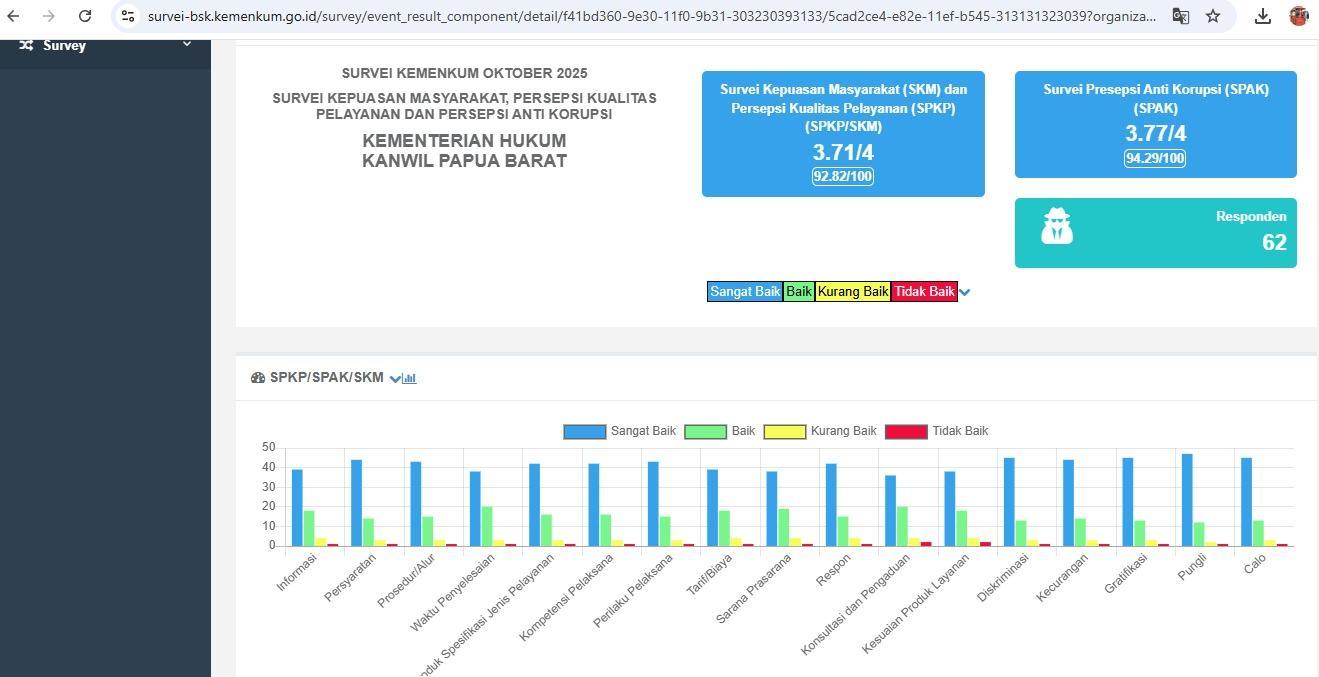Click the Responden spy icon

pyautogui.click(x=1057, y=227)
